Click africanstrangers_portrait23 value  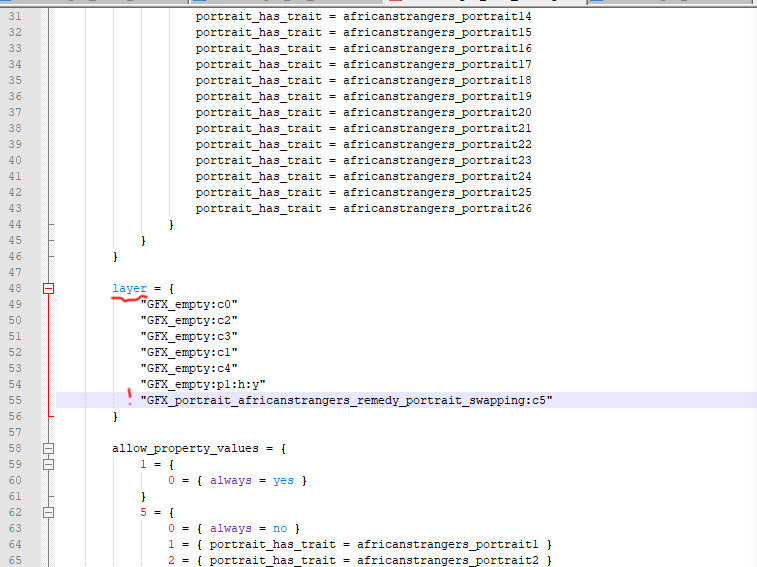[x=437, y=160]
